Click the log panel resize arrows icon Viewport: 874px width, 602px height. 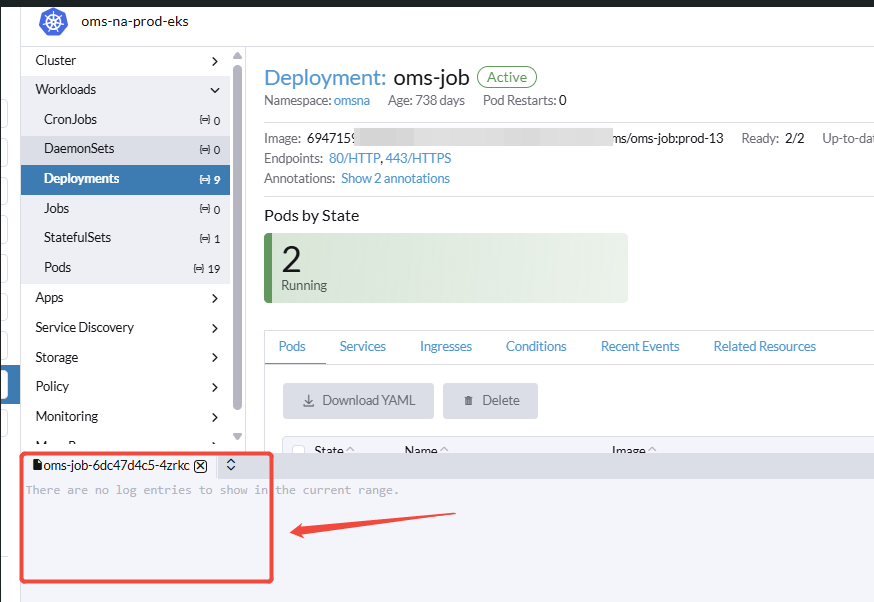pos(231,465)
